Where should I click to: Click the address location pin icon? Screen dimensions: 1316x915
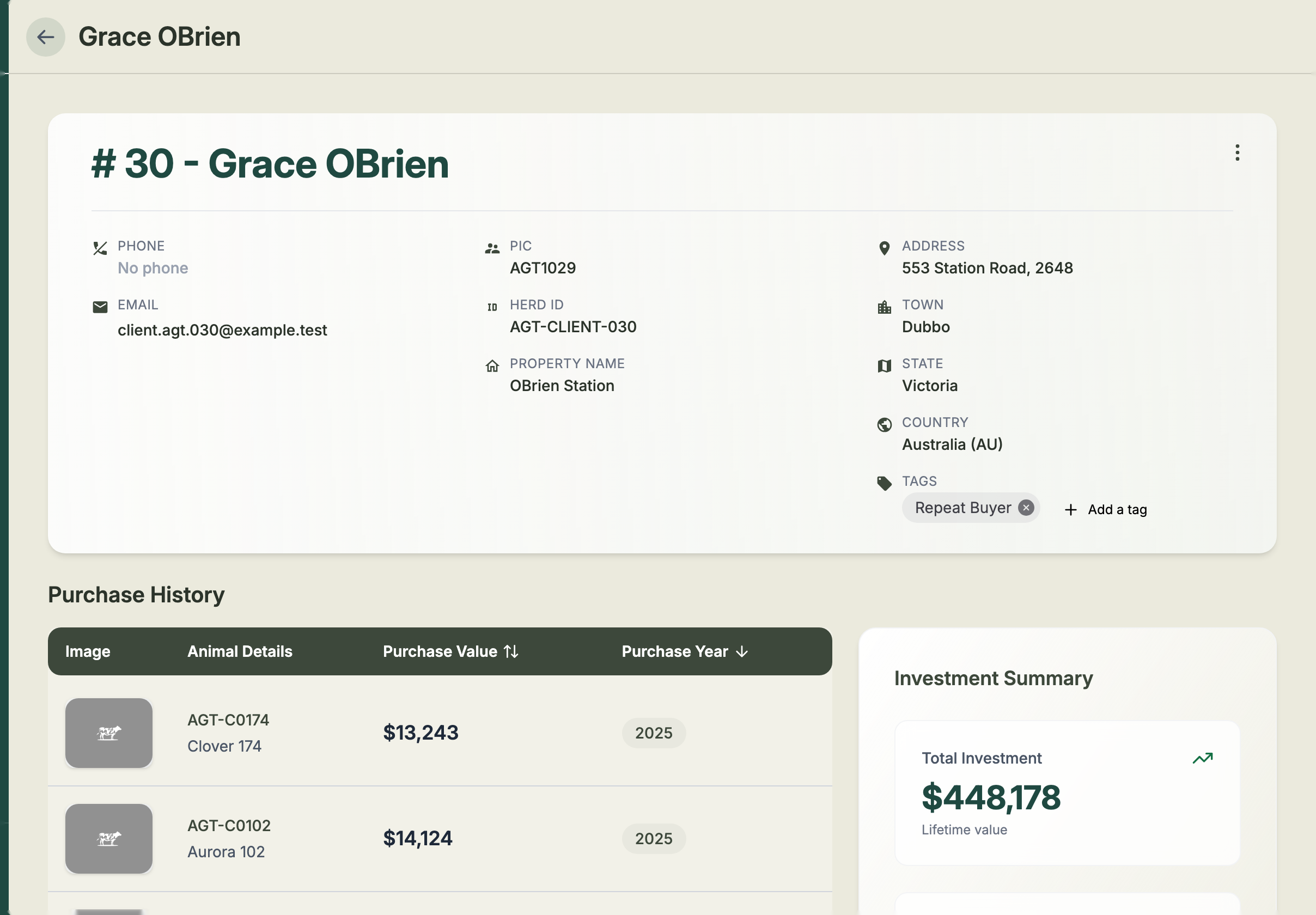[x=884, y=248]
